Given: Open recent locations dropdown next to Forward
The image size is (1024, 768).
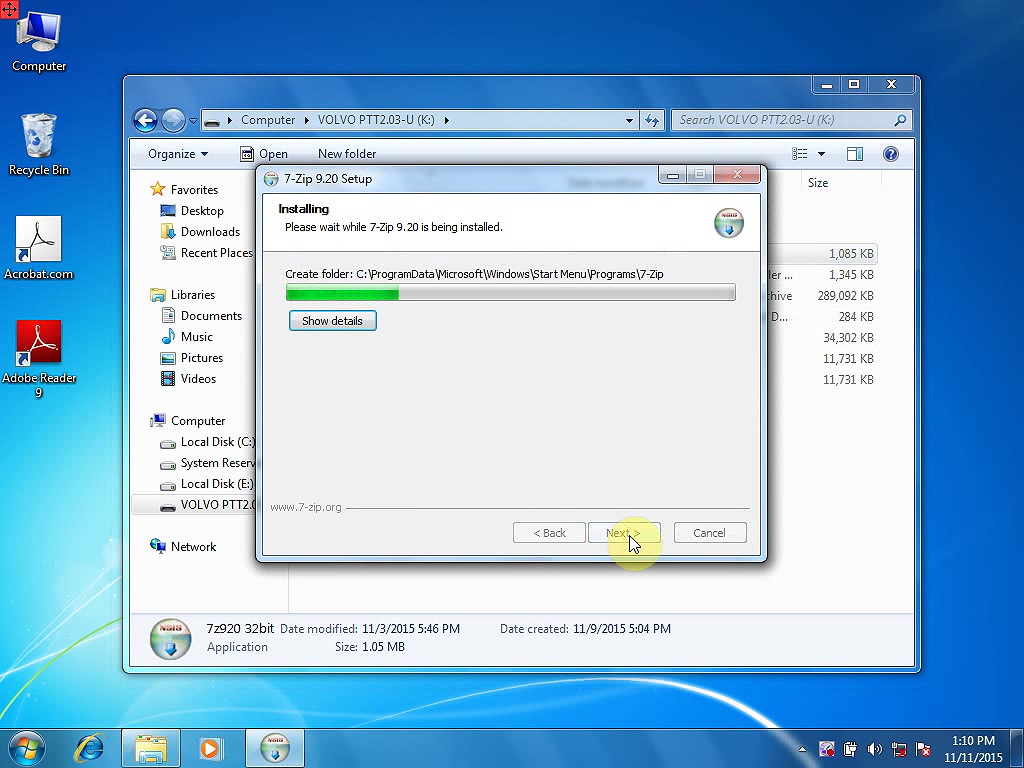Looking at the screenshot, I should pos(193,121).
